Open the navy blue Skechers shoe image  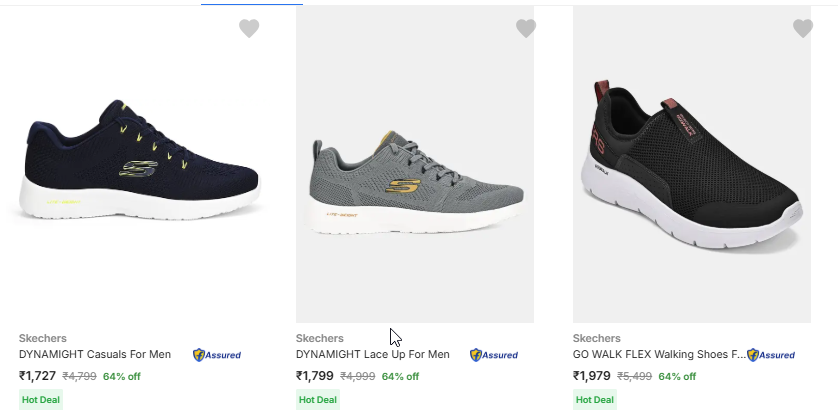click(140, 165)
